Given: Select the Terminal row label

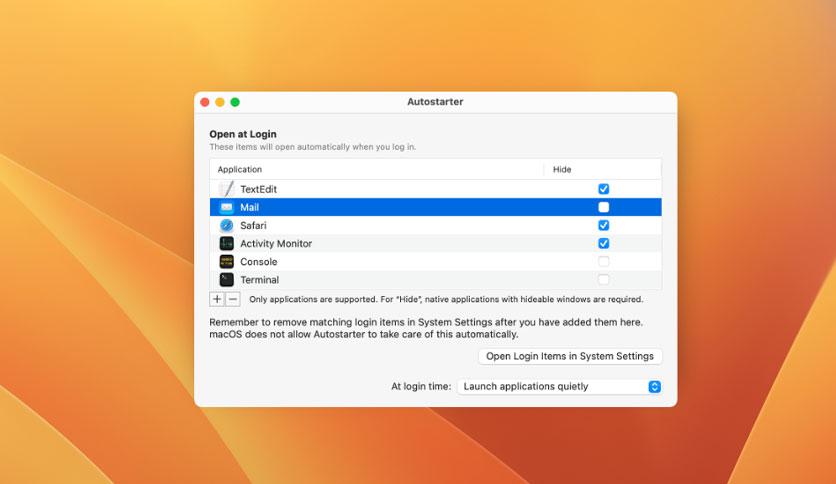Looking at the screenshot, I should [260, 280].
